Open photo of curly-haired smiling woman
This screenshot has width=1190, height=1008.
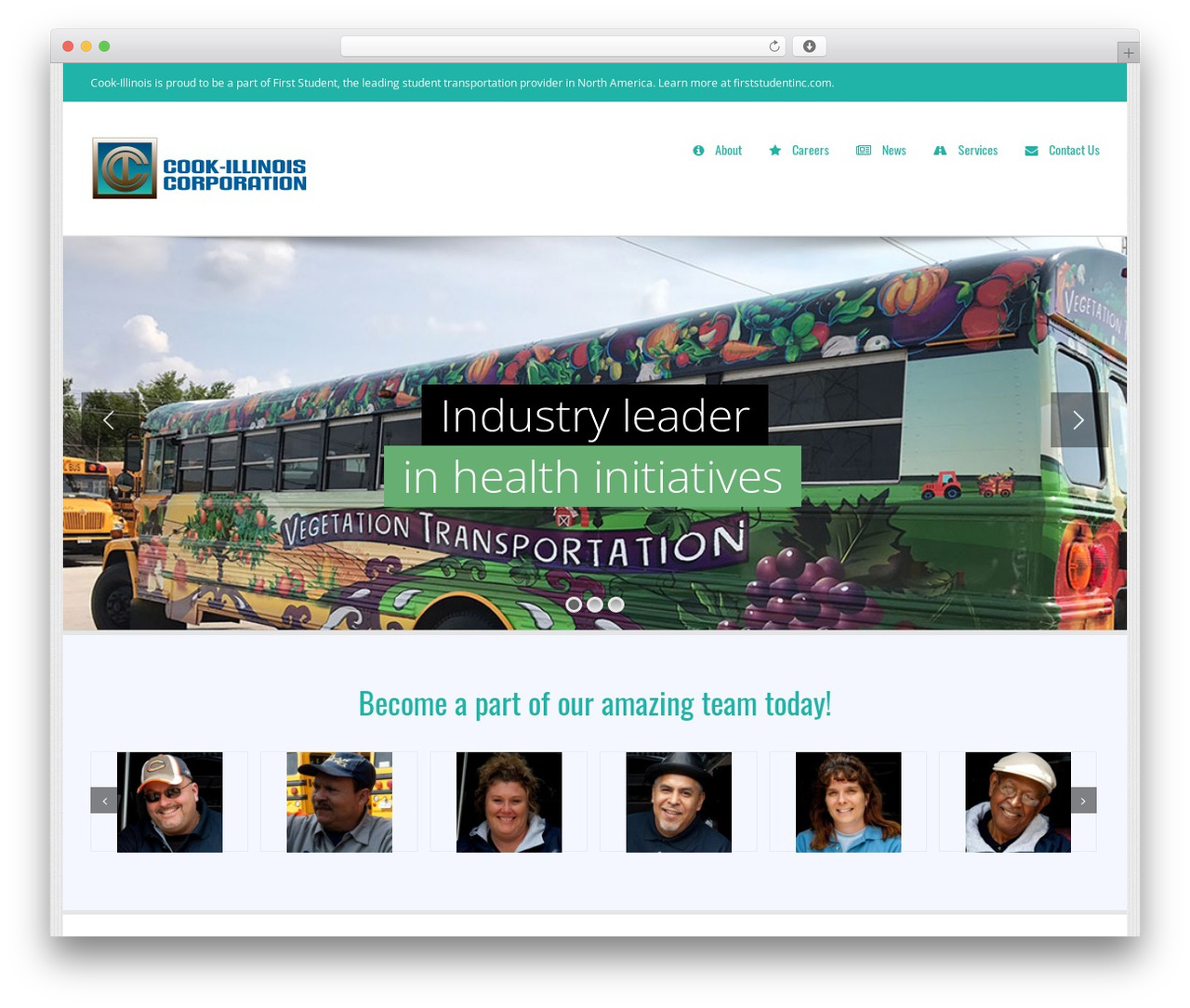click(x=509, y=802)
